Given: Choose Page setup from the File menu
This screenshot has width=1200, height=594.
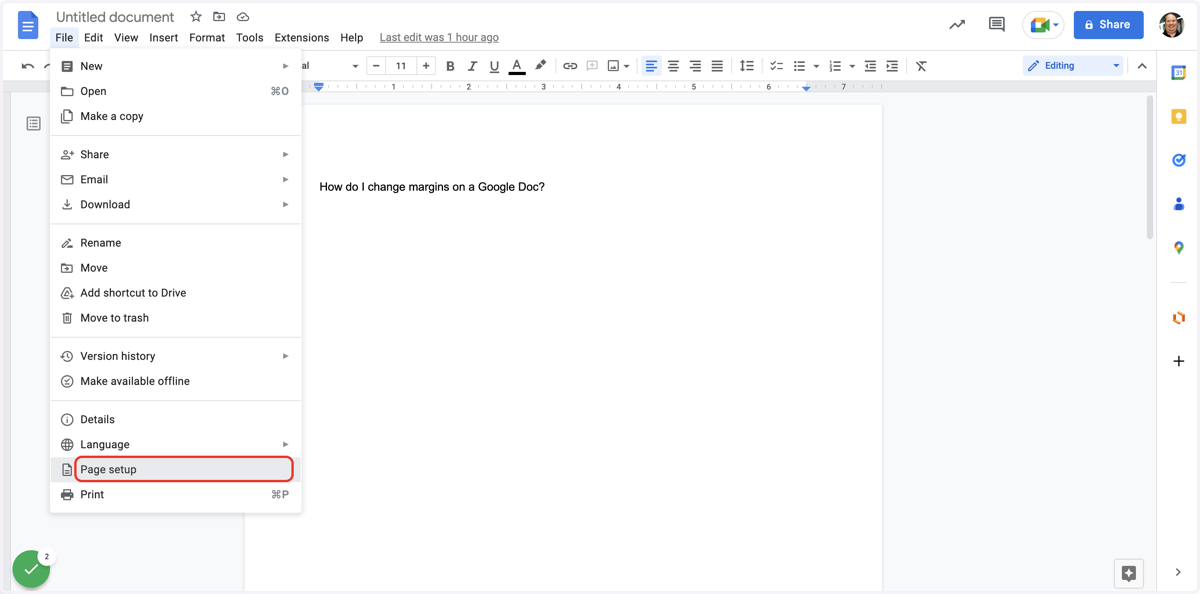Looking at the screenshot, I should [176, 469].
